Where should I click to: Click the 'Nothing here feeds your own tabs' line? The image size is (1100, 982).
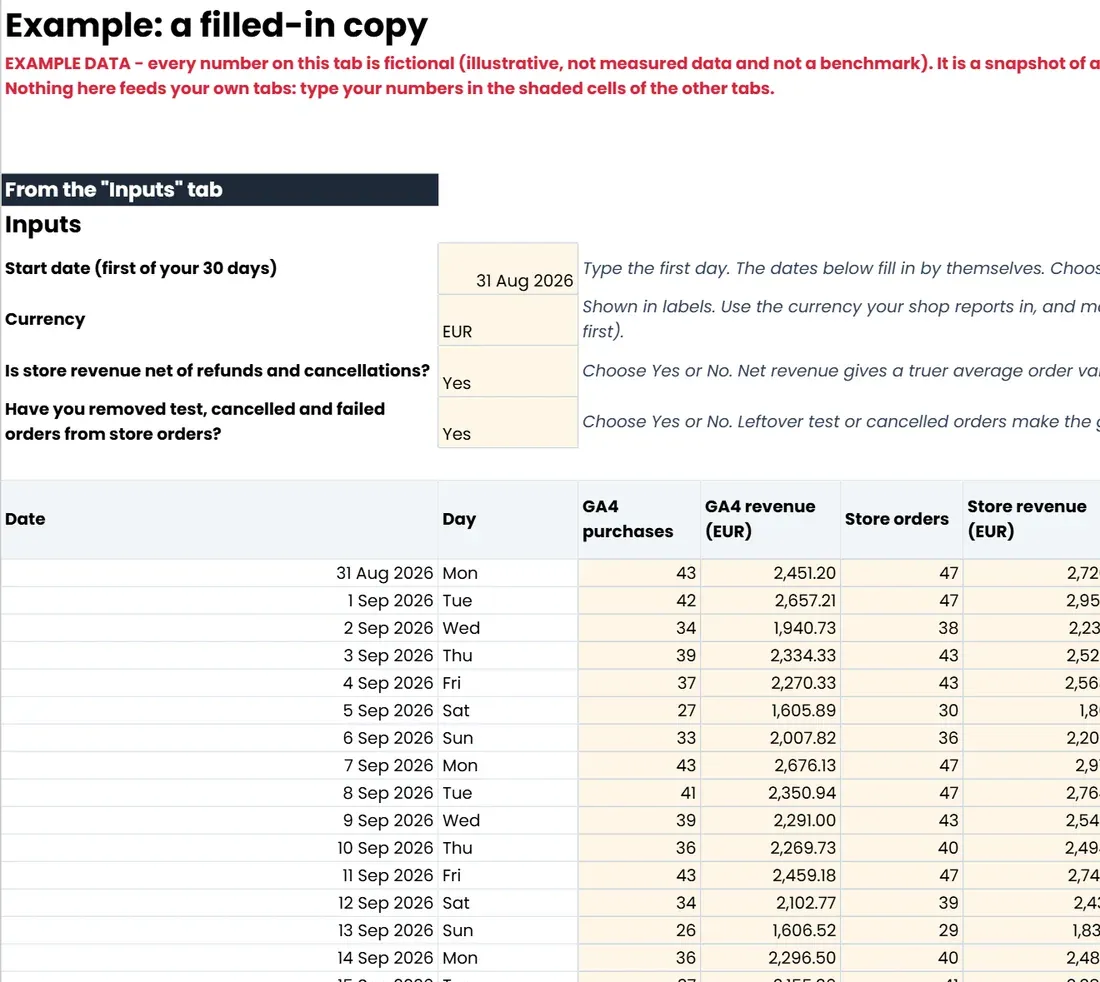click(x=389, y=88)
